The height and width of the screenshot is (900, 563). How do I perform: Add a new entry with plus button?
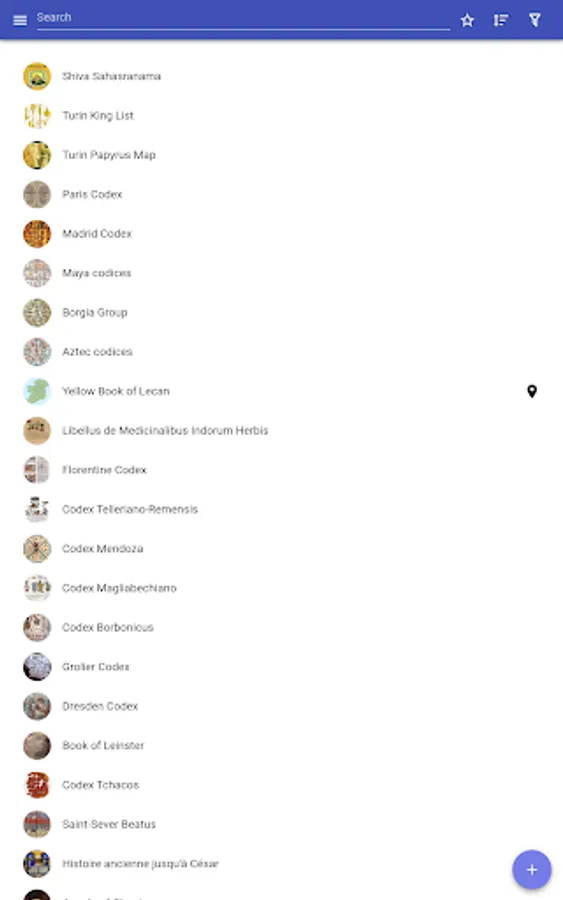[x=532, y=869]
